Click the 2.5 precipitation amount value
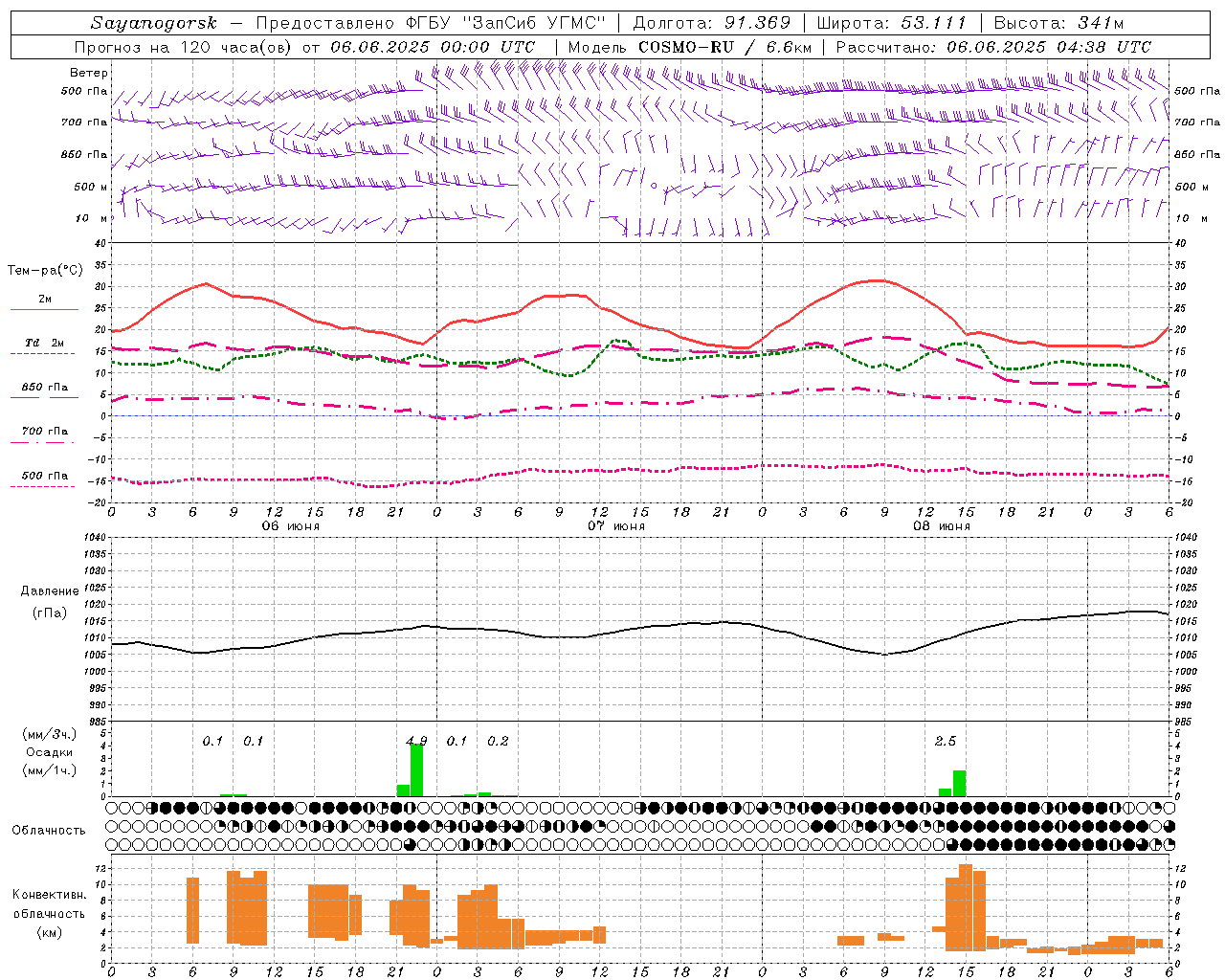The image size is (1225, 980). click(x=946, y=741)
